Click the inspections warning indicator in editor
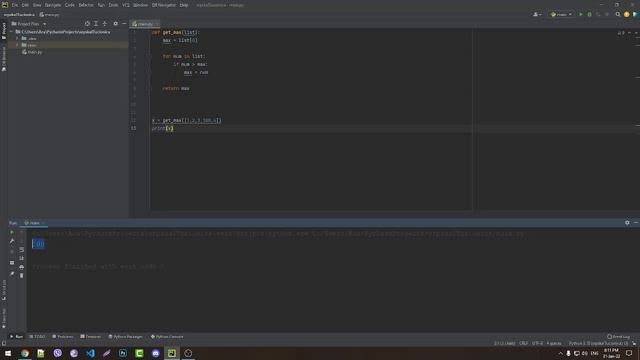This screenshot has width=640, height=360. 620,32
